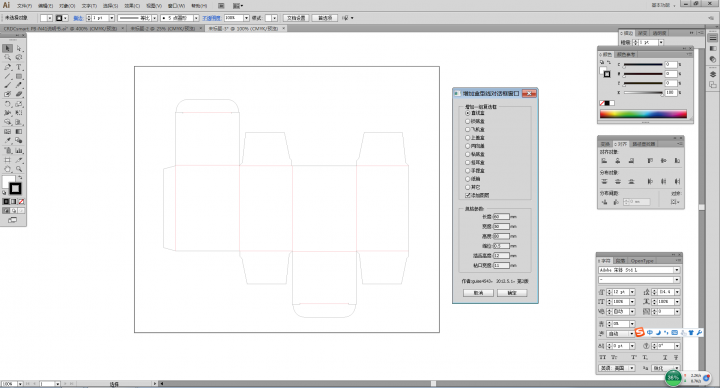Image resolution: width=720 pixels, height=388 pixels.
Task: Select the last box type radio option
Action: (467, 187)
